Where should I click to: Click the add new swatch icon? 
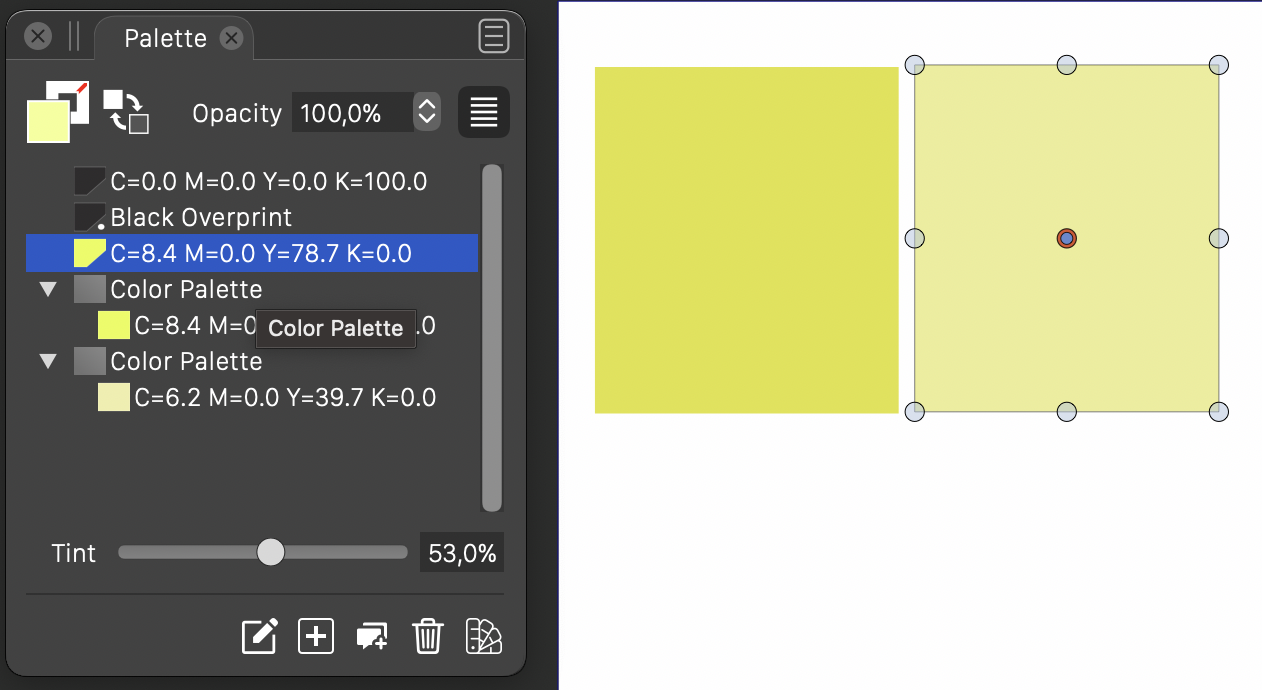[316, 636]
